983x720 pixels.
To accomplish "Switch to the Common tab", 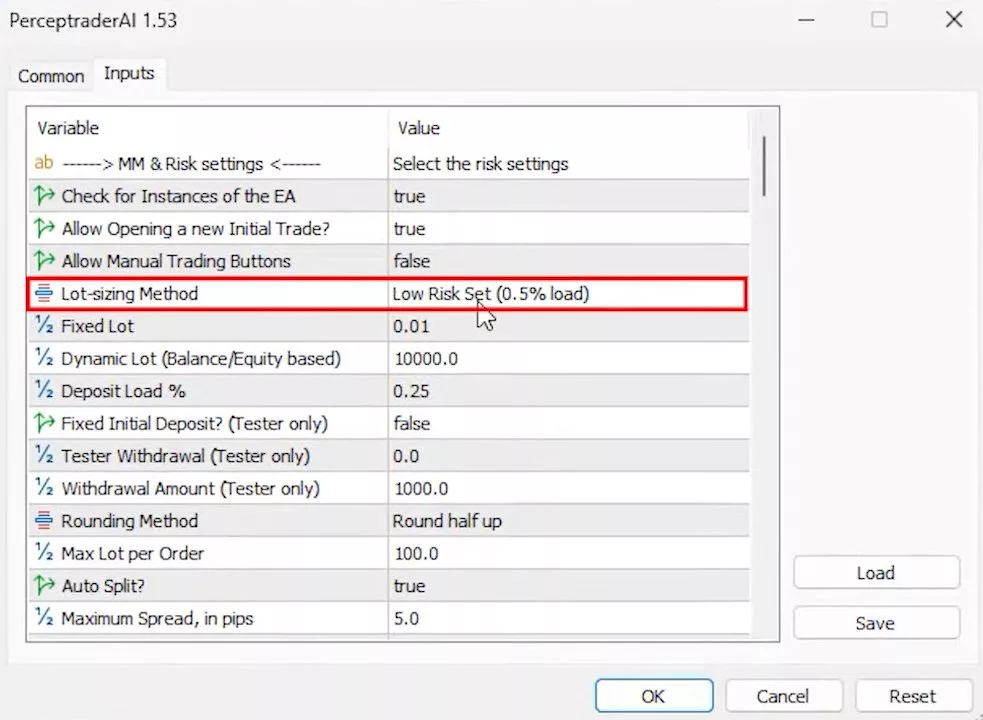I will tap(51, 76).
